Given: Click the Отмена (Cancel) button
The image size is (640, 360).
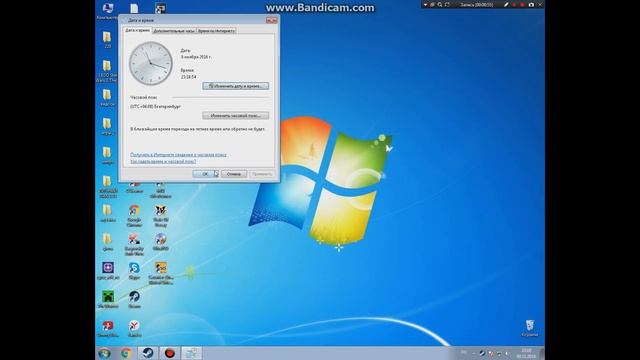Looking at the screenshot, I should pos(234,174).
